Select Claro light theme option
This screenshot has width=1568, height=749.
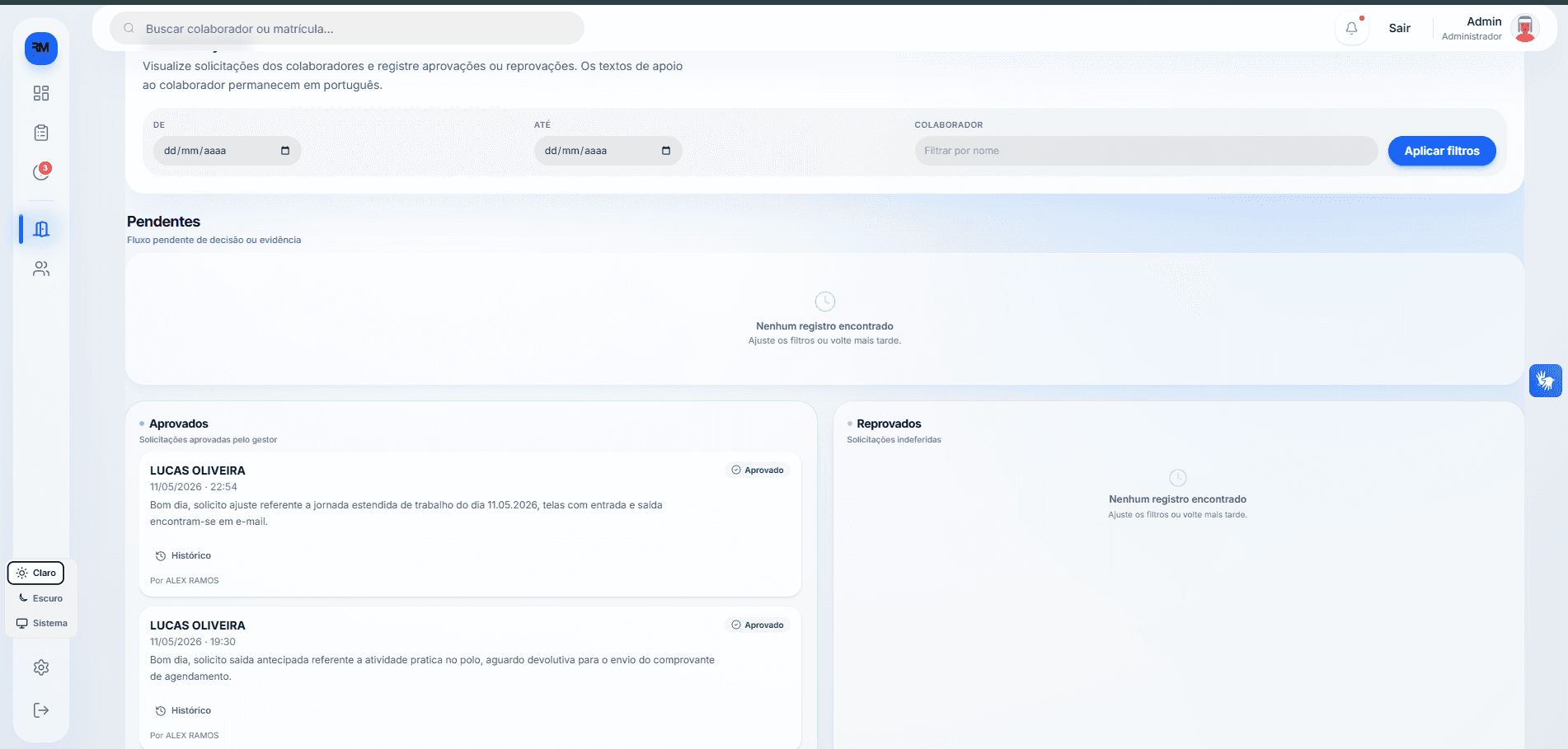pyautogui.click(x=36, y=573)
